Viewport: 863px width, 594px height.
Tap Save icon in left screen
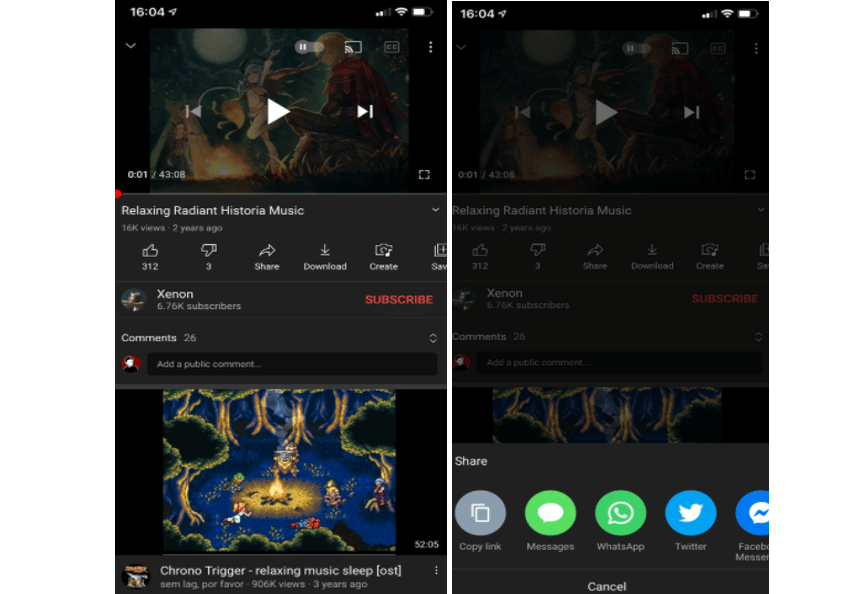[439, 257]
